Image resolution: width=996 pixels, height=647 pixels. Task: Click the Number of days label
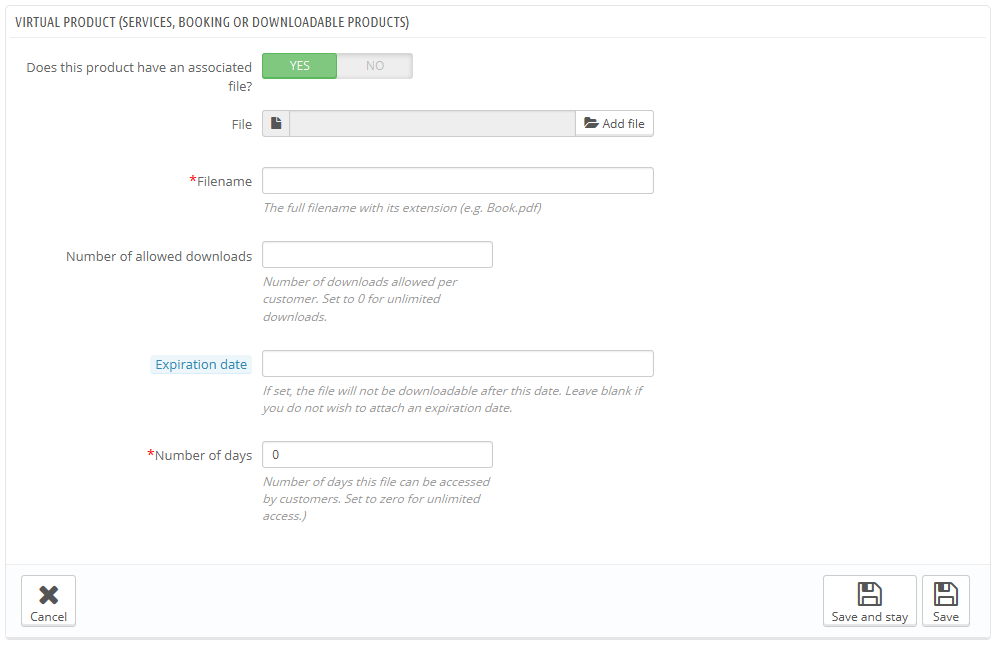(x=200, y=455)
